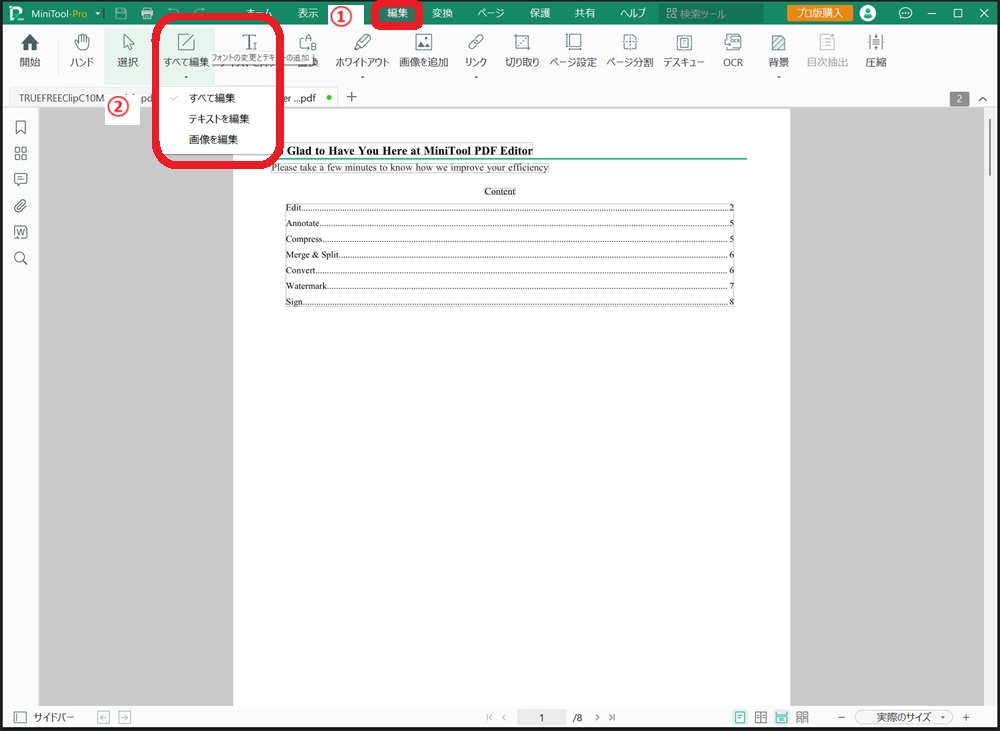The height and width of the screenshot is (731, 1000).
Task: Click 画像を追加 add image tool
Action: [423, 50]
